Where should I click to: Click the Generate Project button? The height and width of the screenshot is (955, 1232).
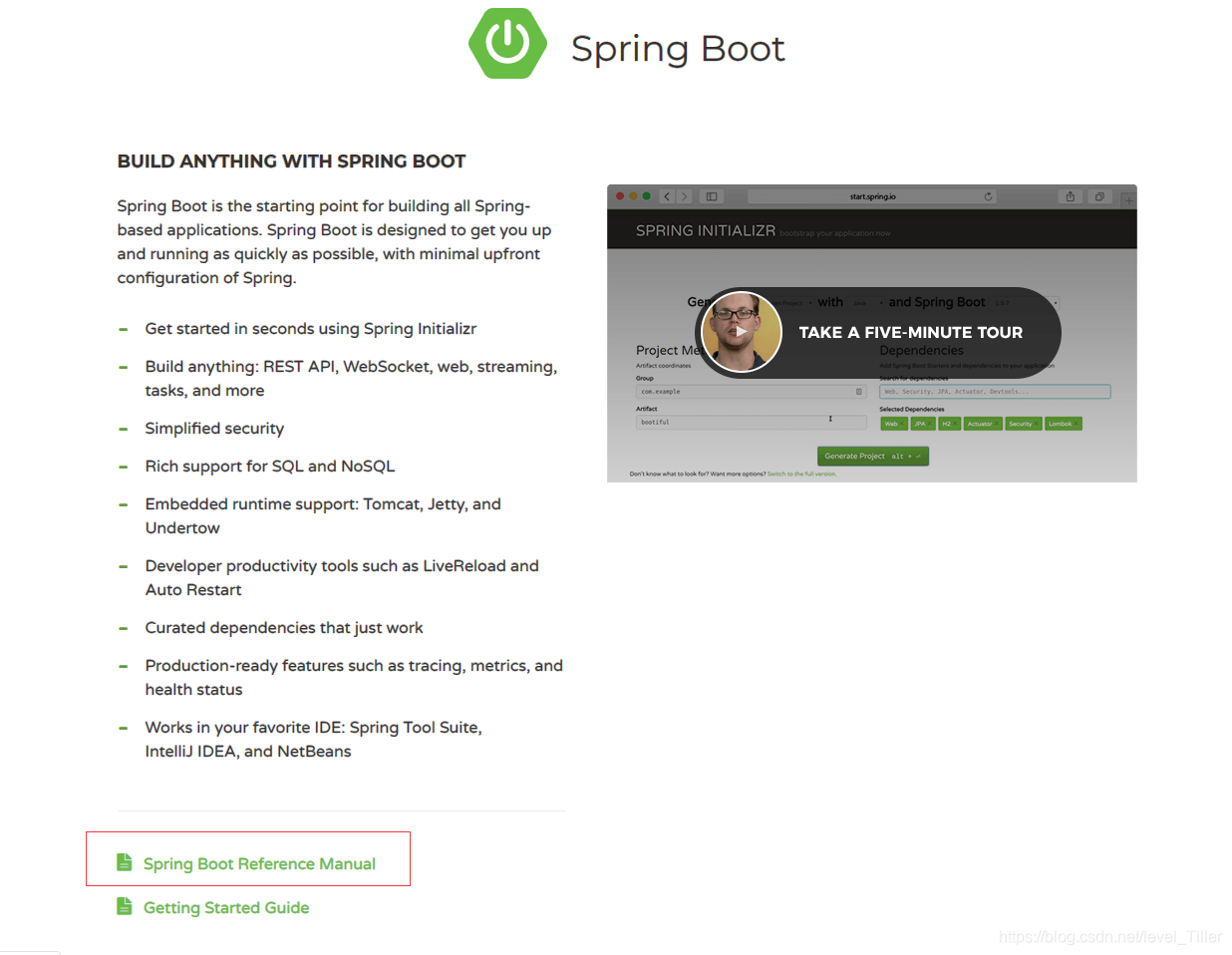pos(872,456)
